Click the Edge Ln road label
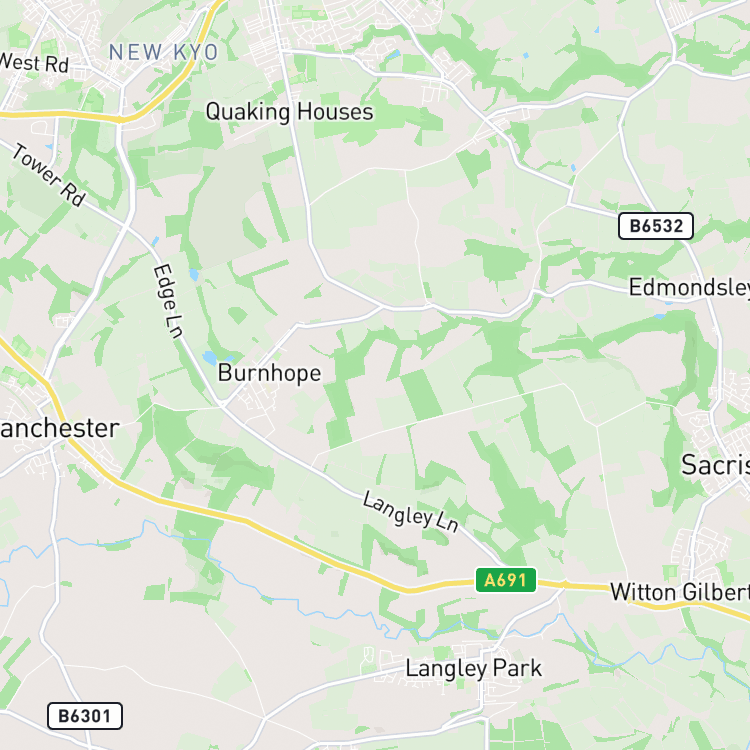 (x=168, y=301)
